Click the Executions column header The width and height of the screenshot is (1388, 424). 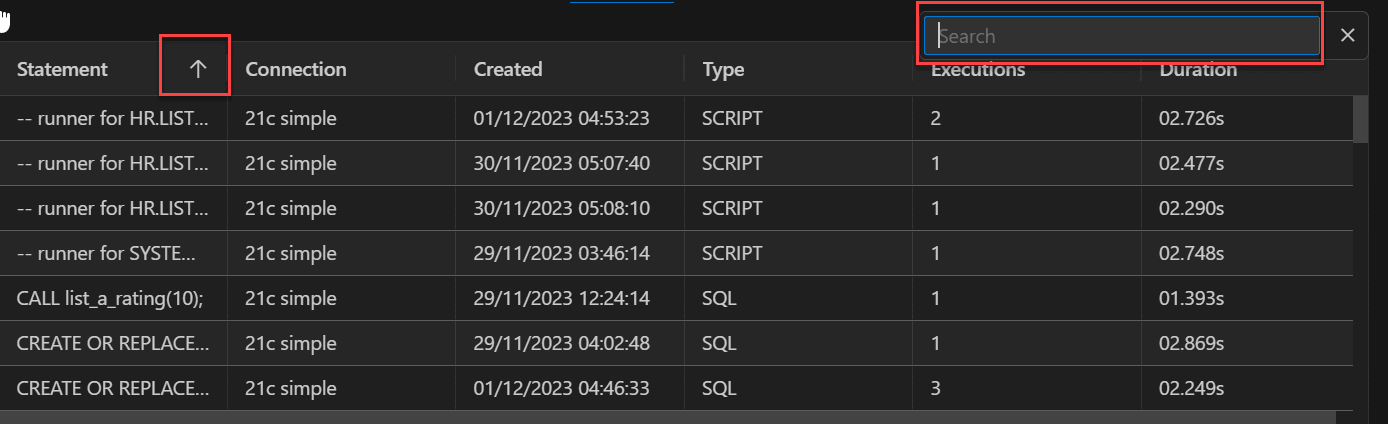978,70
